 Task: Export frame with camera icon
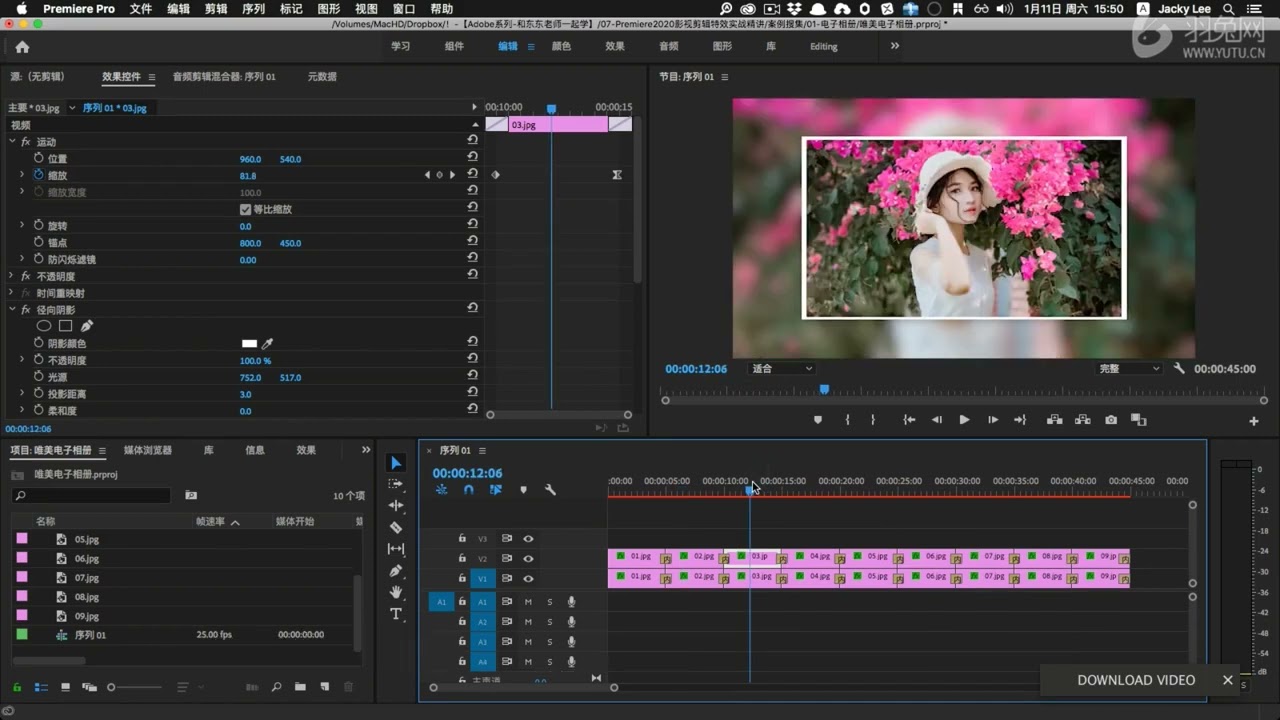tap(1111, 420)
